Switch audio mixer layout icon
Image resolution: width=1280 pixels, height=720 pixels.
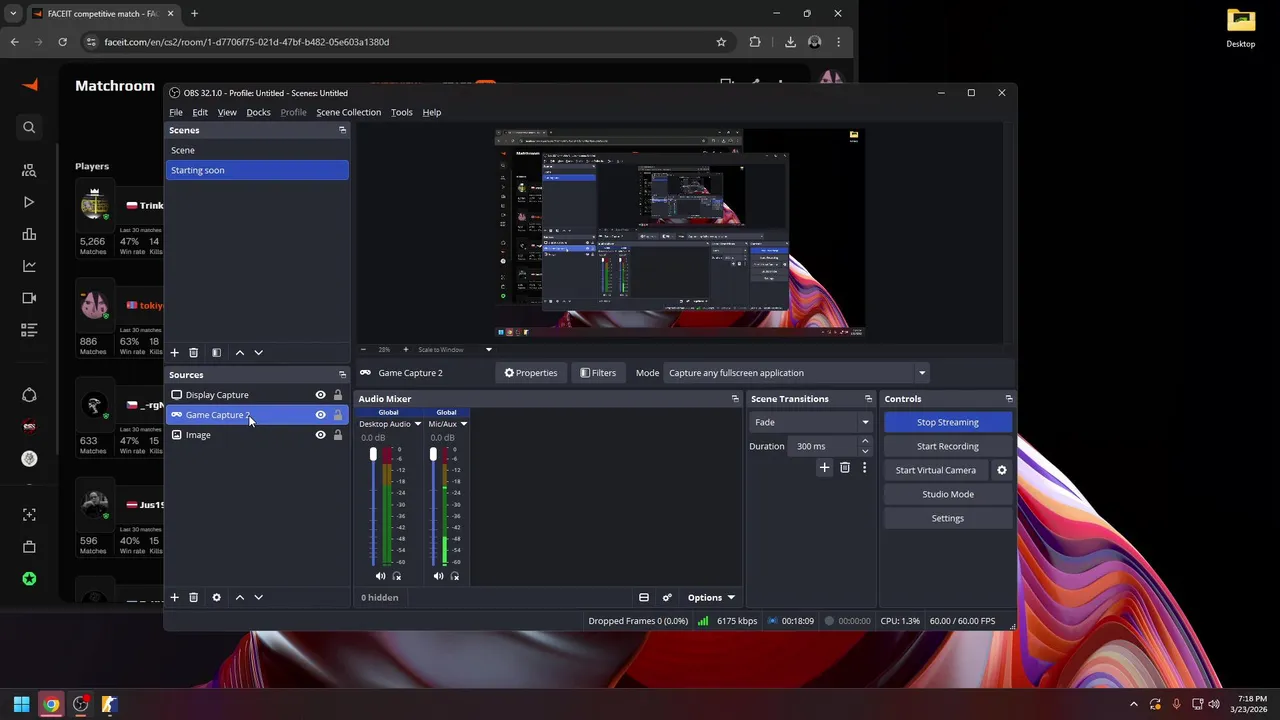coord(644,598)
